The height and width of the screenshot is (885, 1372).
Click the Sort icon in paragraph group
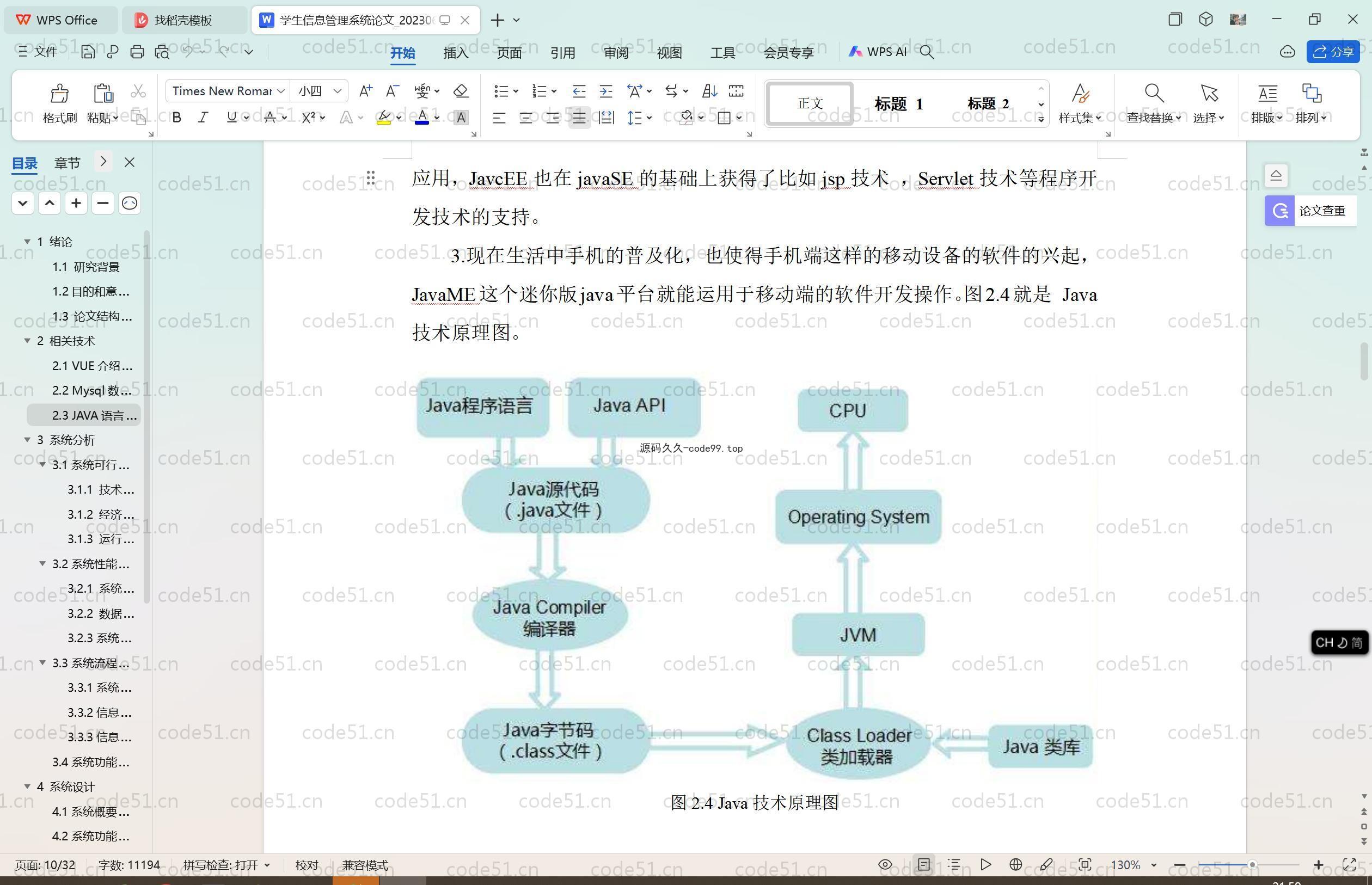point(709,91)
